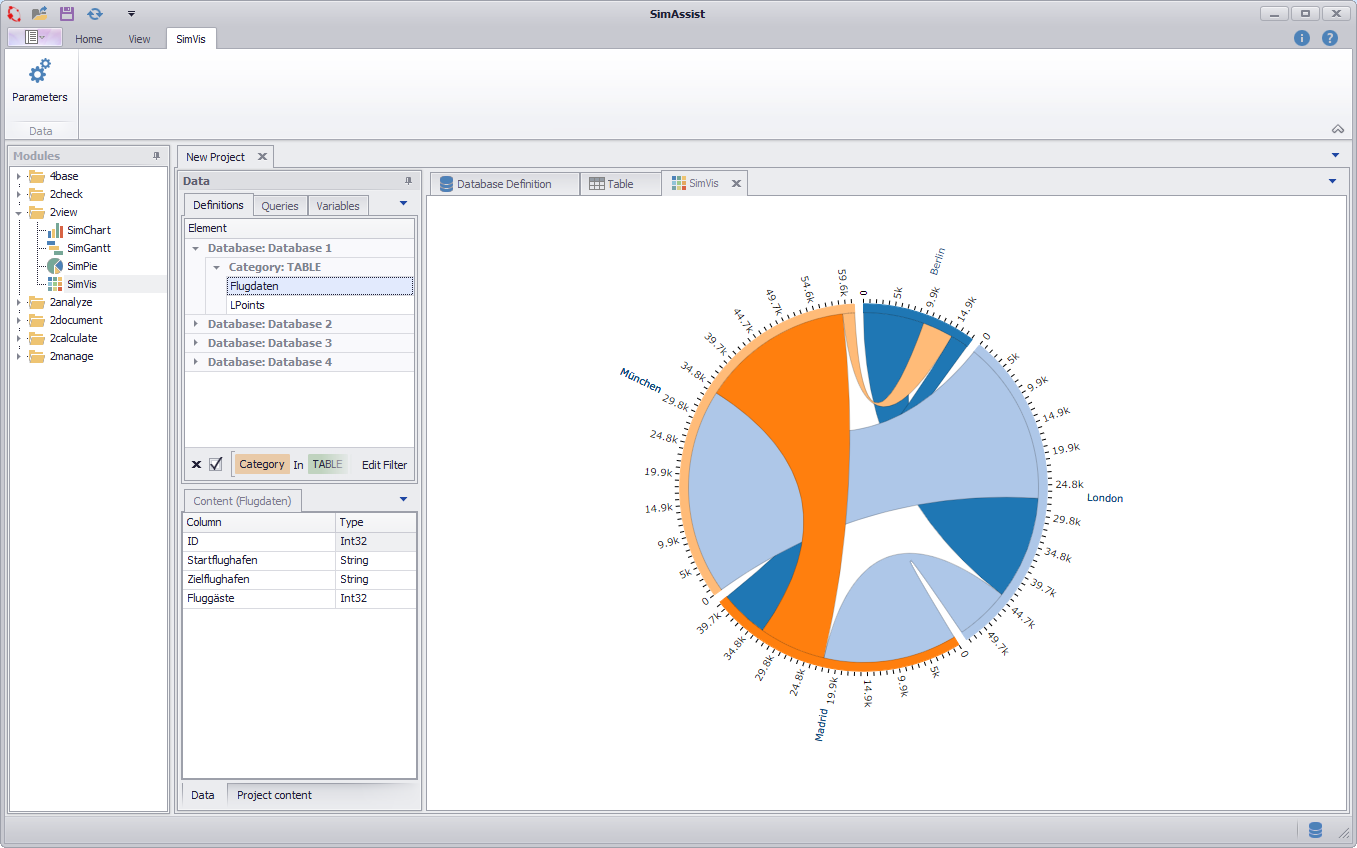Collapse the Category: TABLE group
Image resolution: width=1357 pixels, height=848 pixels.
[x=216, y=267]
